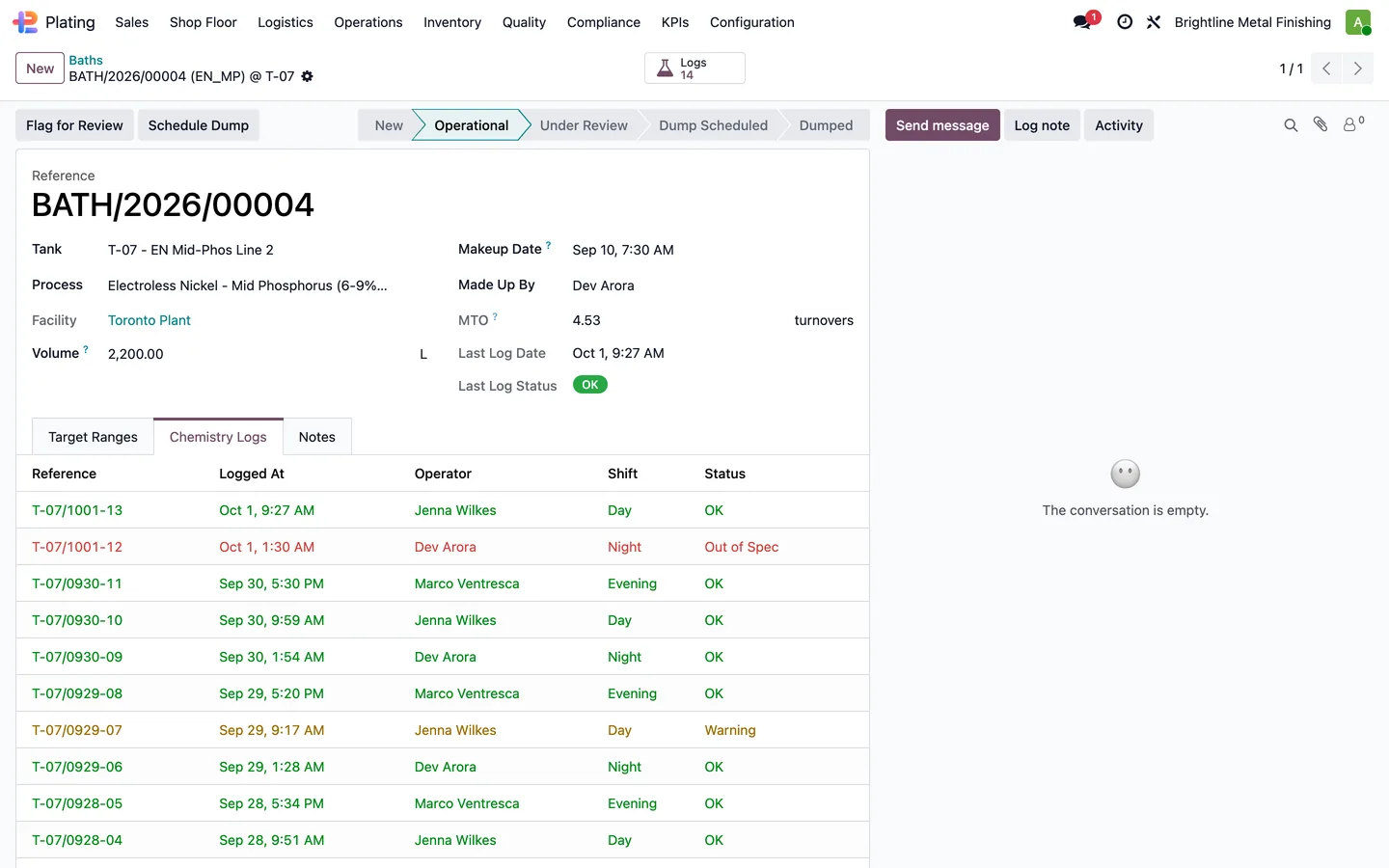1389x868 pixels.
Task: Open the record actions gear menu
Action: tap(307, 76)
